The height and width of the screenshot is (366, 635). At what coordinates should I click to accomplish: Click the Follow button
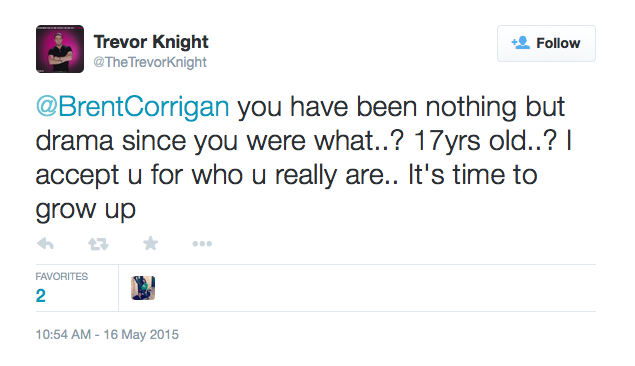[x=546, y=43]
